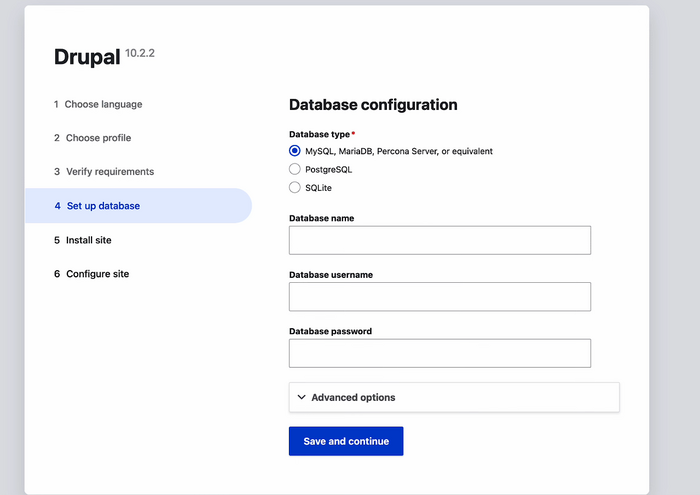This screenshot has height=495, width=700.
Task: Focus the Database username field
Action: [440, 297]
